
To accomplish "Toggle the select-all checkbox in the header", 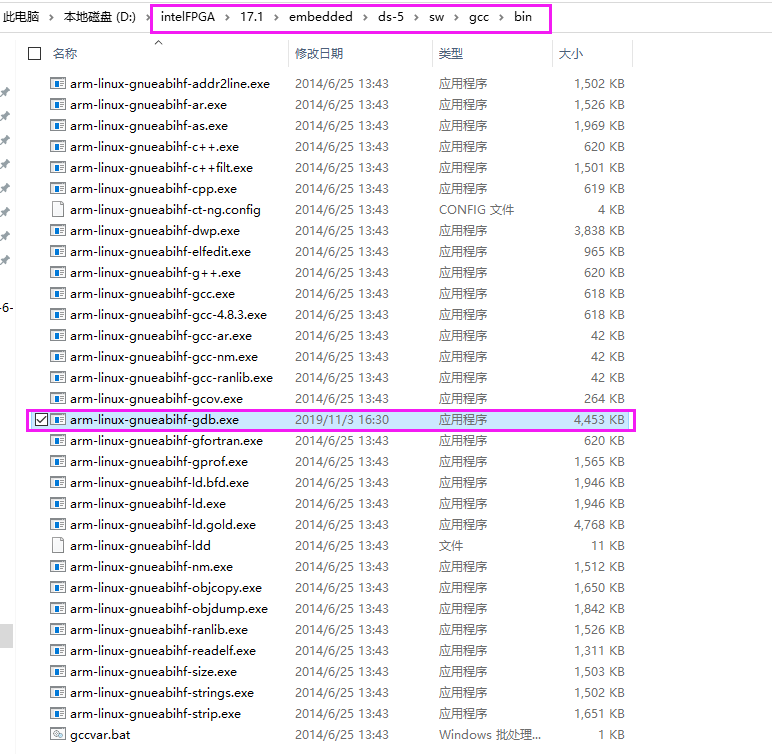I will click(x=34, y=54).
